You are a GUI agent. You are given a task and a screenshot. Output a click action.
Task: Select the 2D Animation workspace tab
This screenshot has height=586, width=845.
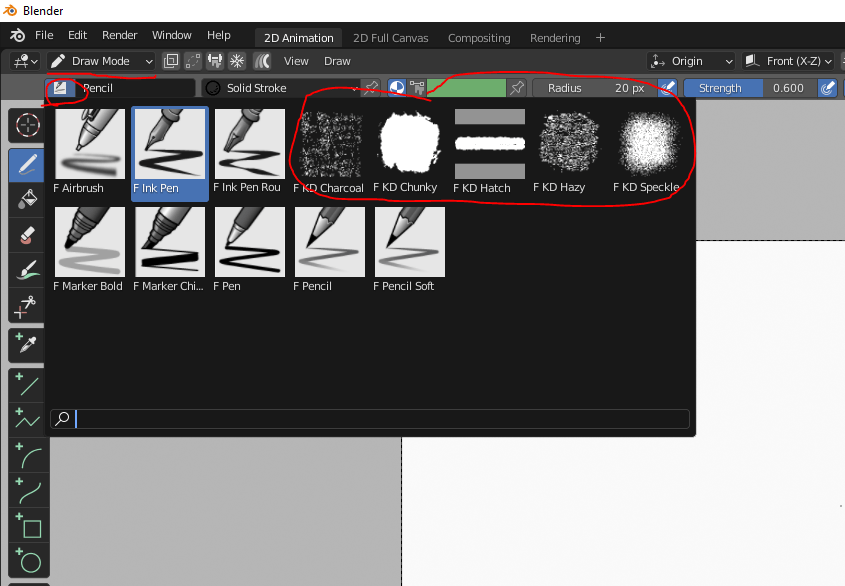(299, 38)
